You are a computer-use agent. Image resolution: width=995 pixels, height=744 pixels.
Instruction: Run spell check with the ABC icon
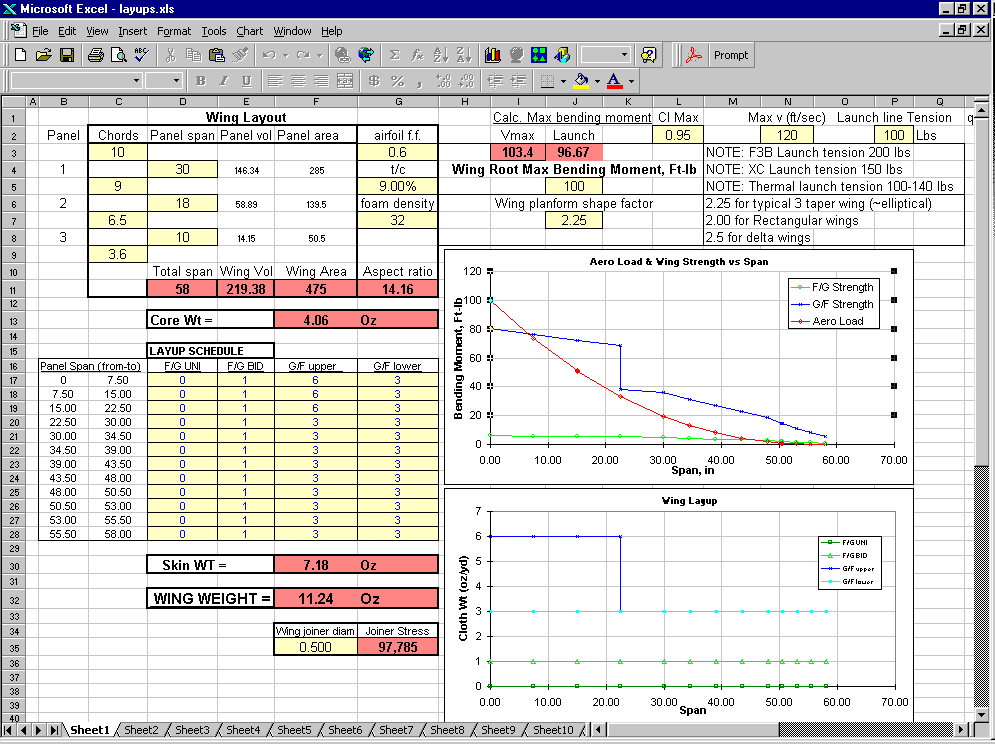coord(141,56)
